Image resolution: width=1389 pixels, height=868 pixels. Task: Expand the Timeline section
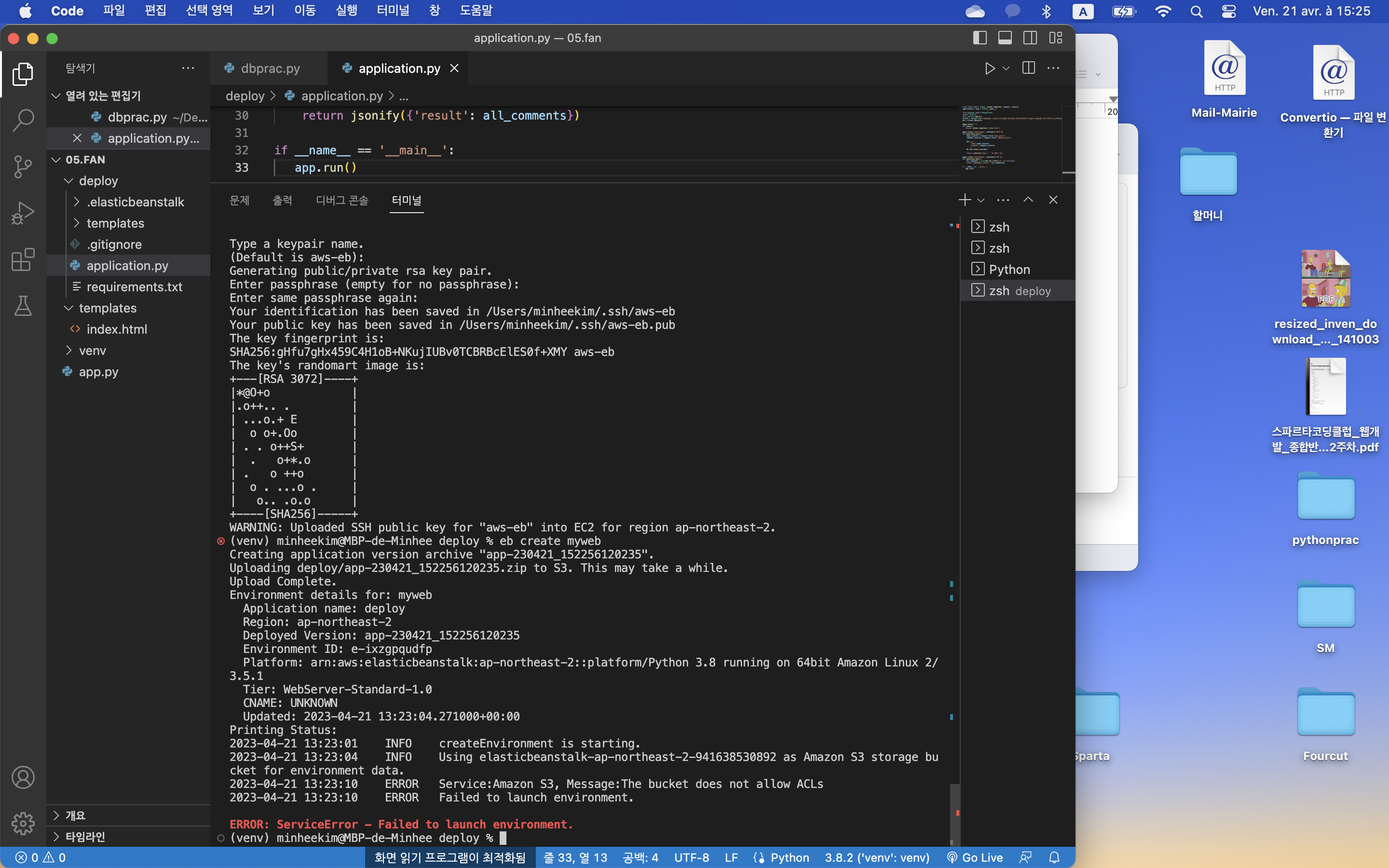(x=55, y=837)
